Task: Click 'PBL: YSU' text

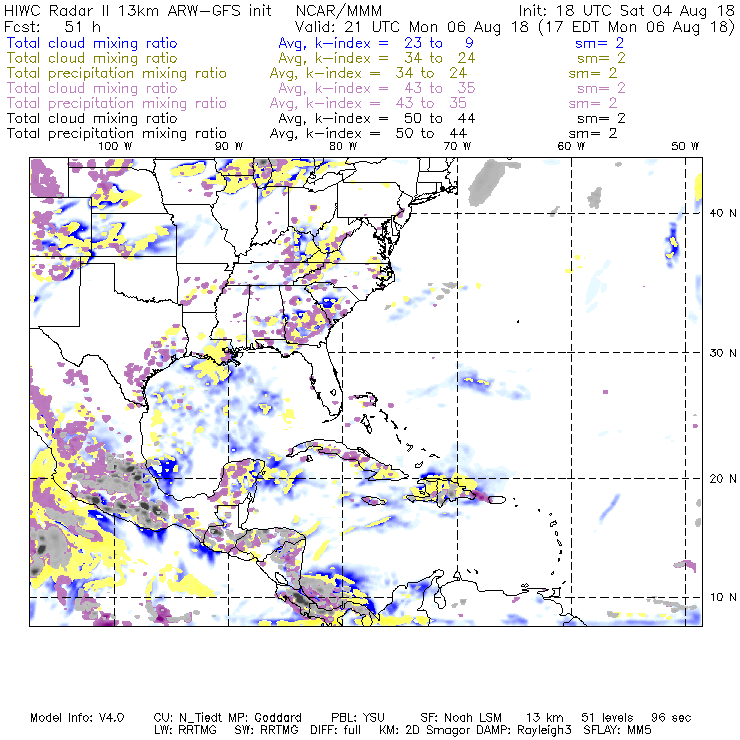Action: (358, 718)
